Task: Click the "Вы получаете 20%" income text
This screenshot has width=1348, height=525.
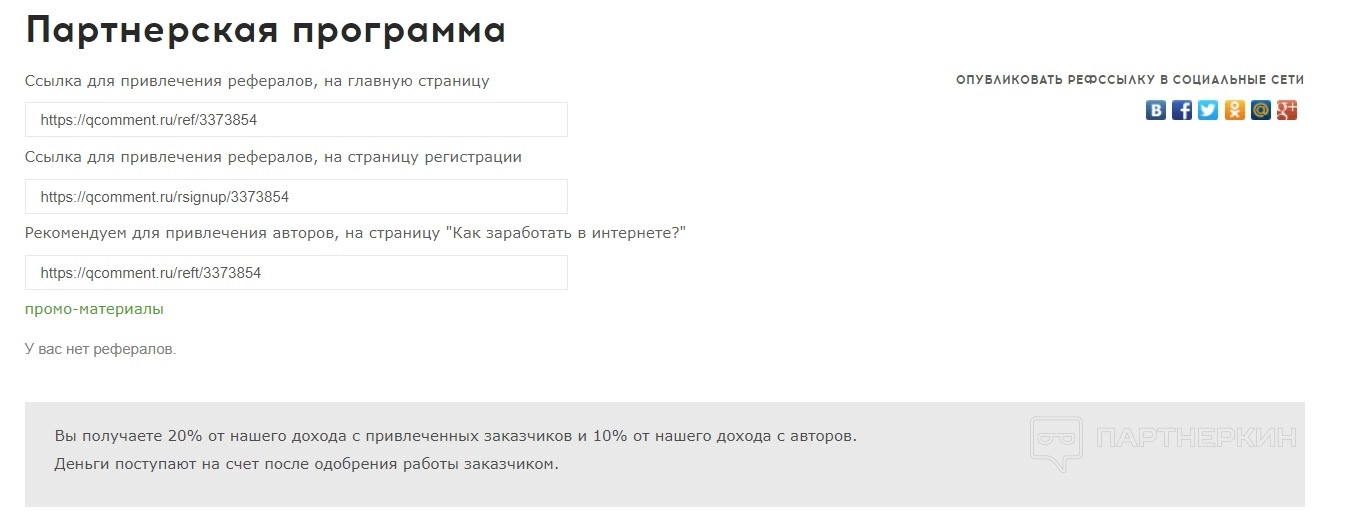Action: pos(456,437)
